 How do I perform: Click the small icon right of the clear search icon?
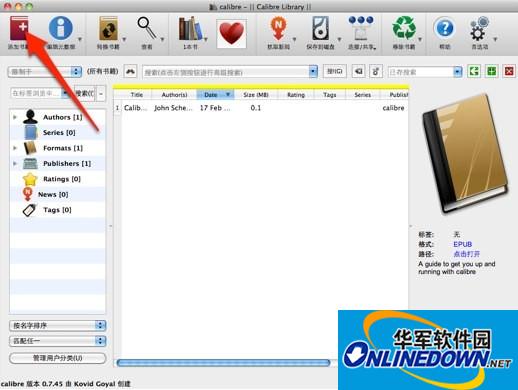[x=376, y=71]
